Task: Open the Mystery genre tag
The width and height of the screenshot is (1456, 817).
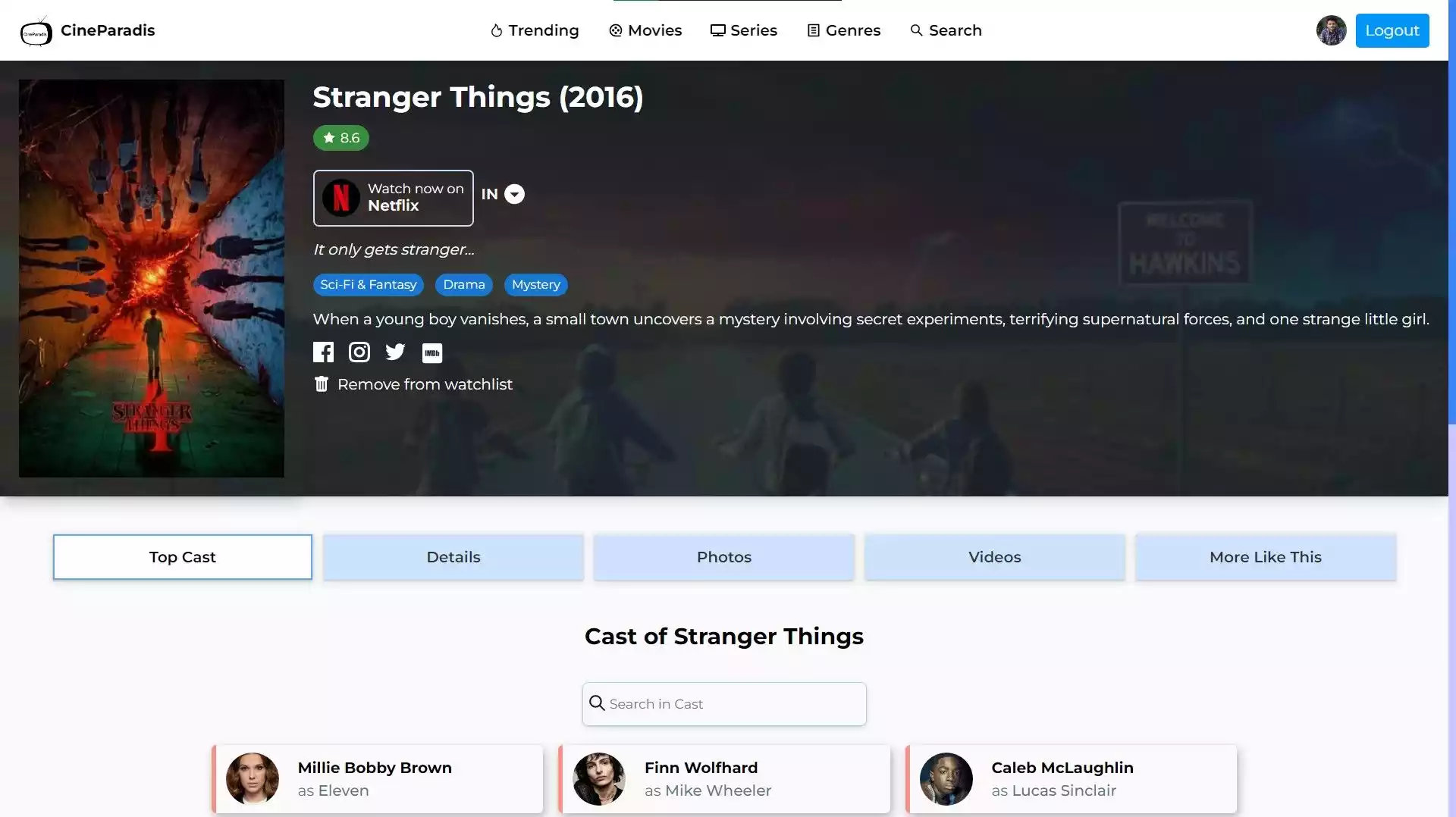Action: coord(536,285)
